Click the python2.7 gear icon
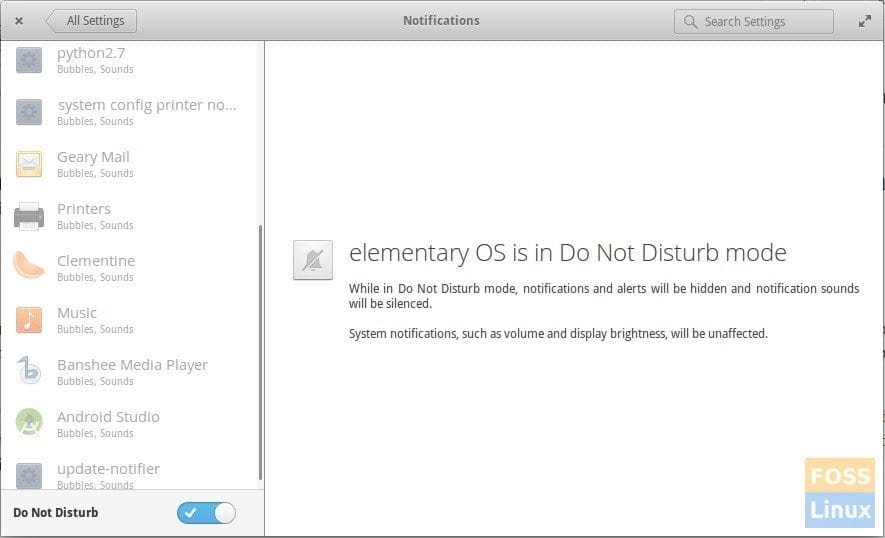 (29, 60)
